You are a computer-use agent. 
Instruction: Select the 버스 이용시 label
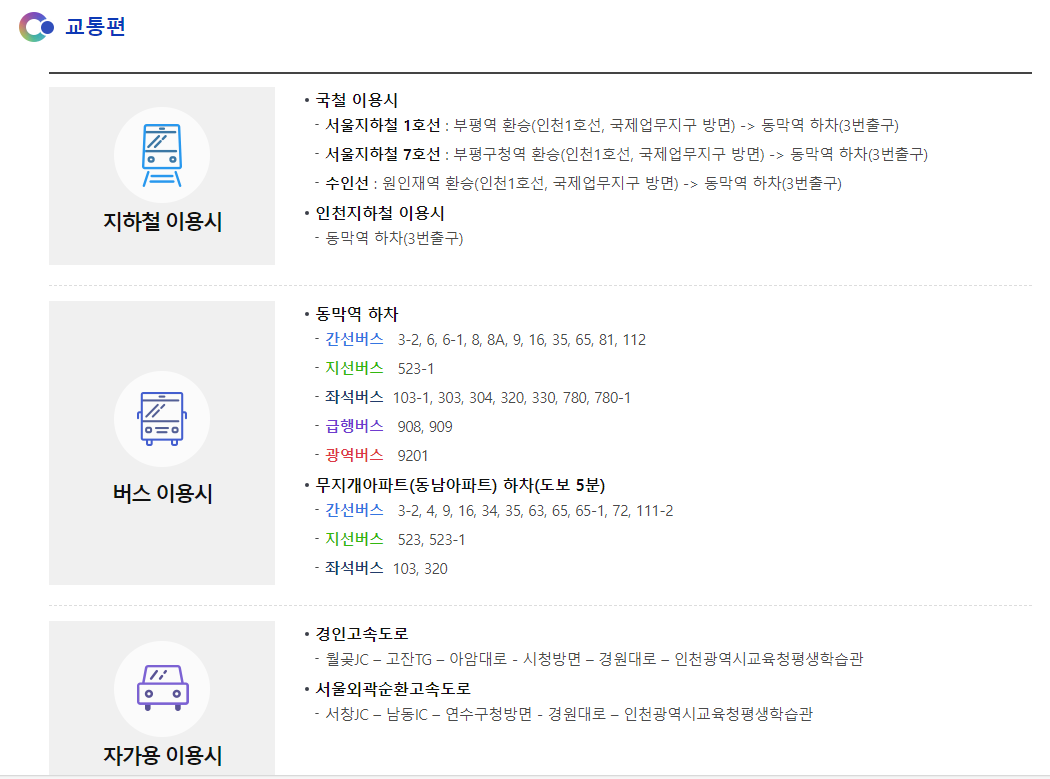(162, 494)
